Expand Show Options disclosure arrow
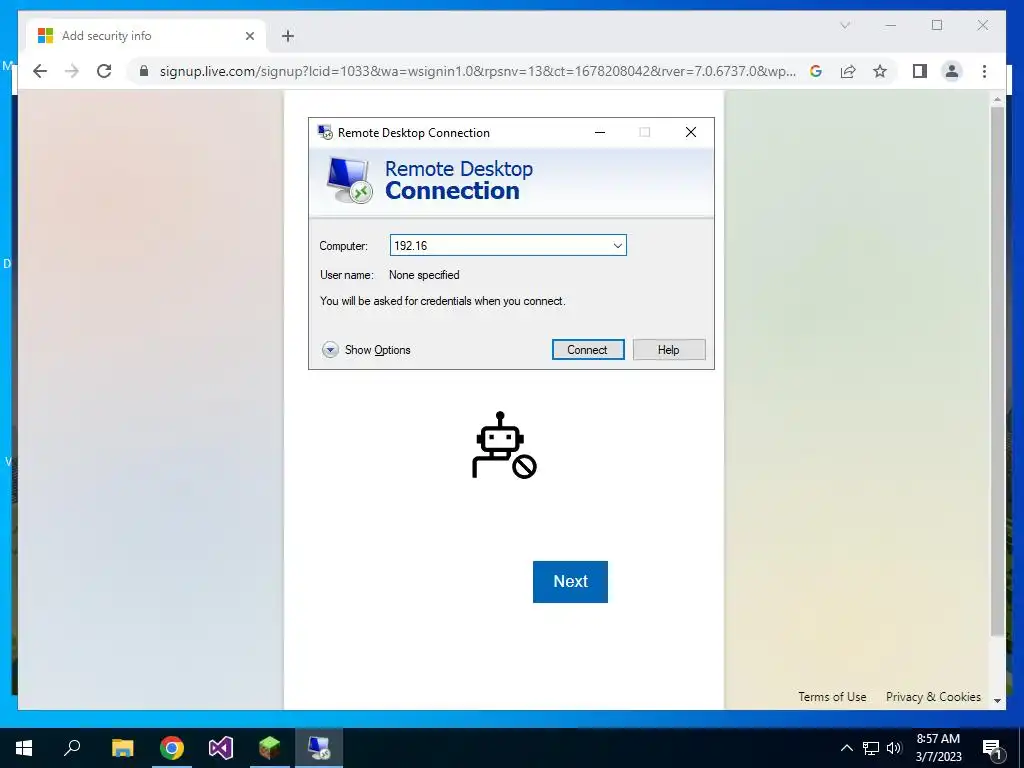Viewport: 1024px width, 768px height. coord(330,350)
